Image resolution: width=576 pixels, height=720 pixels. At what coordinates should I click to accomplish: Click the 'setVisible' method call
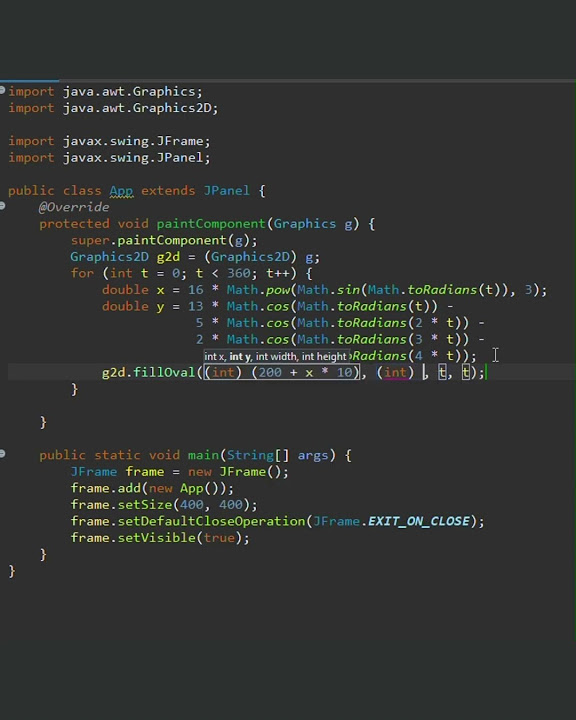(x=156, y=538)
